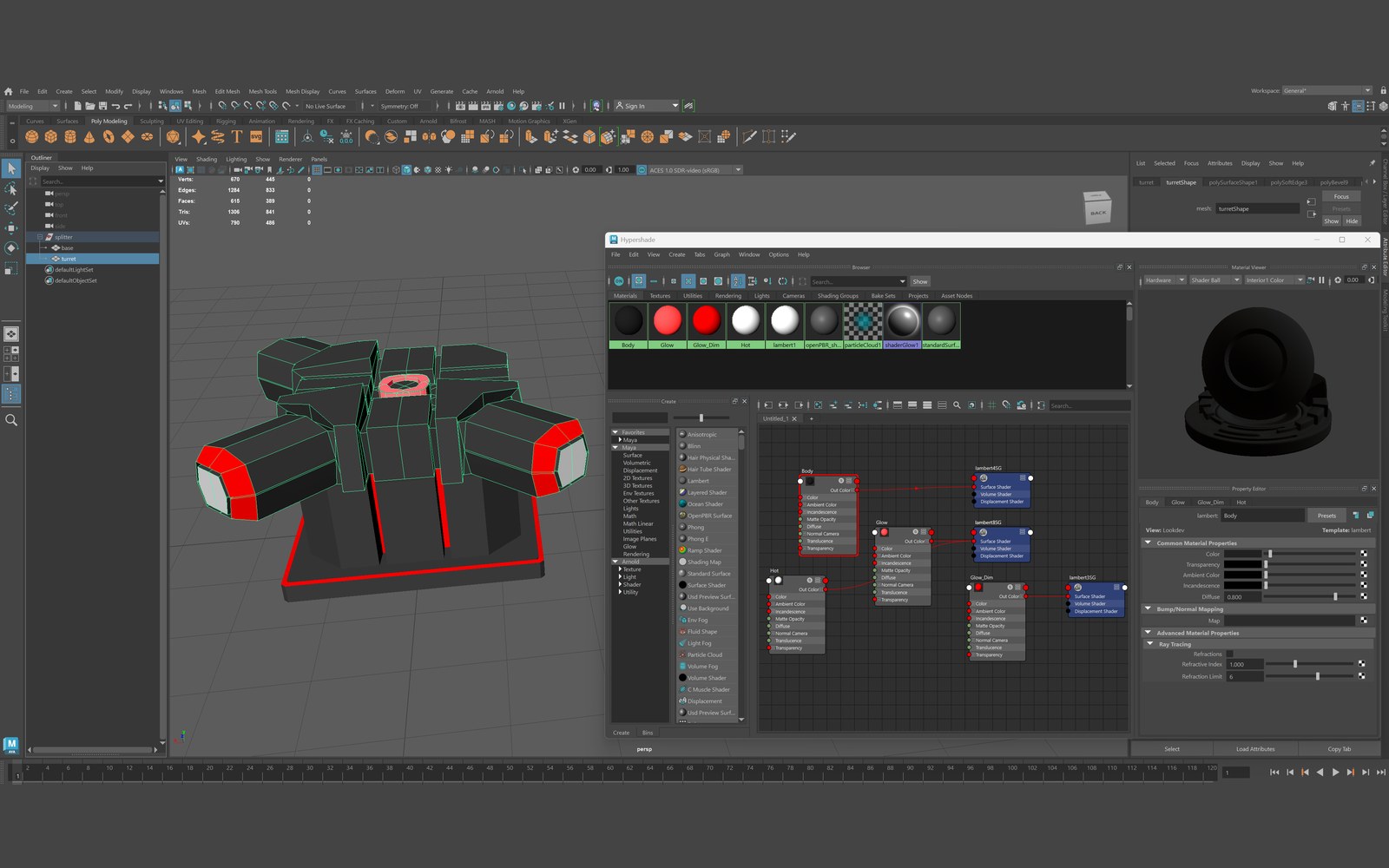Collapse Common Material Properties section
1389x868 pixels.
pyautogui.click(x=1148, y=542)
